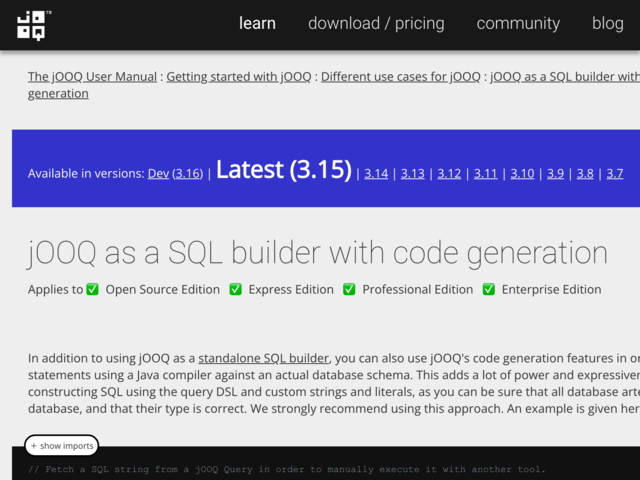Go to the community menu item
The height and width of the screenshot is (480, 640).
pyautogui.click(x=518, y=23)
